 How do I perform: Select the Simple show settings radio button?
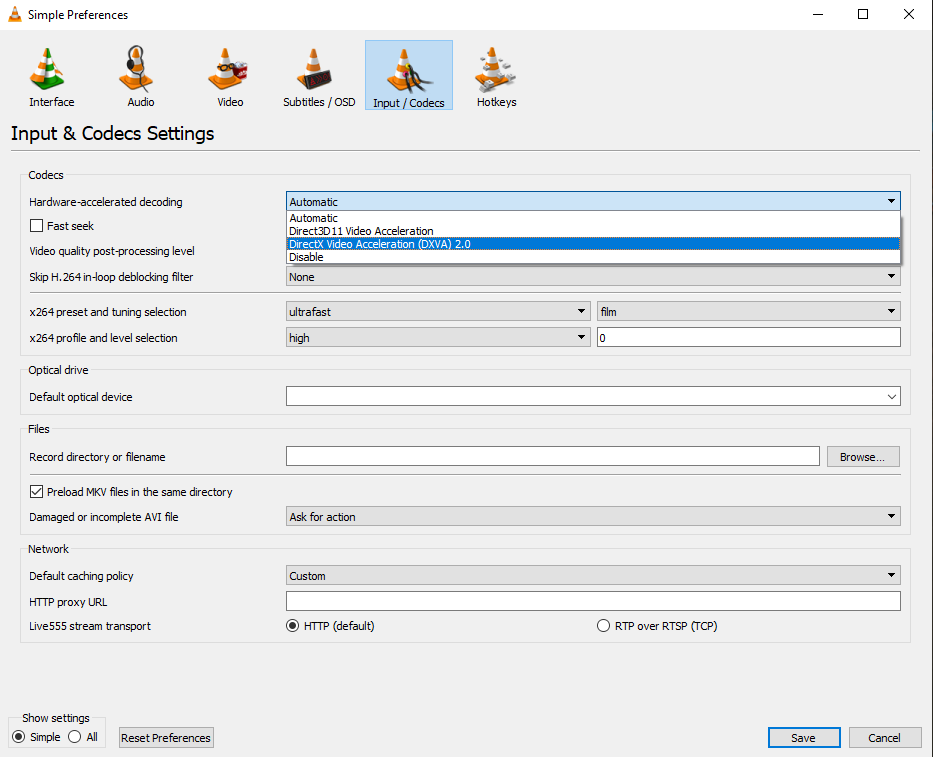(x=18, y=737)
